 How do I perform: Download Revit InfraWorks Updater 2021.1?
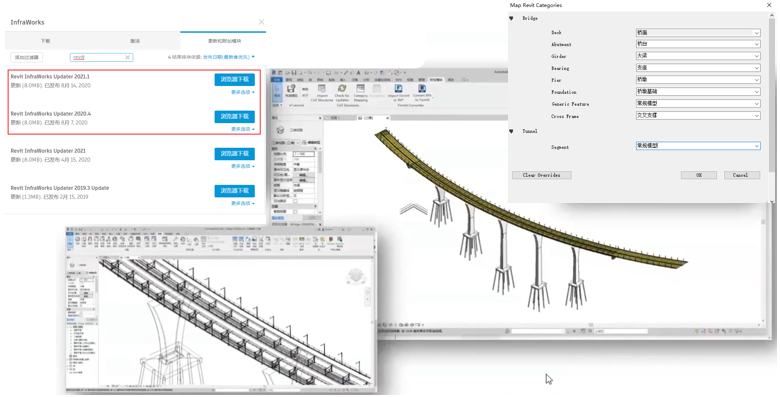pos(234,80)
